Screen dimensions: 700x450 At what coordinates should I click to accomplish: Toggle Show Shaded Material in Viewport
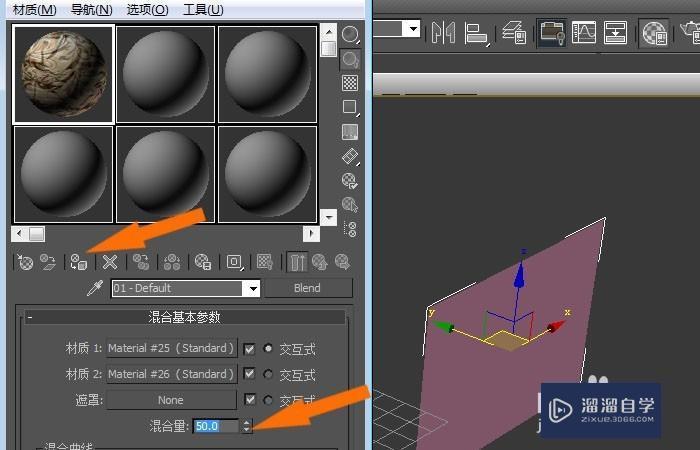click(265, 262)
